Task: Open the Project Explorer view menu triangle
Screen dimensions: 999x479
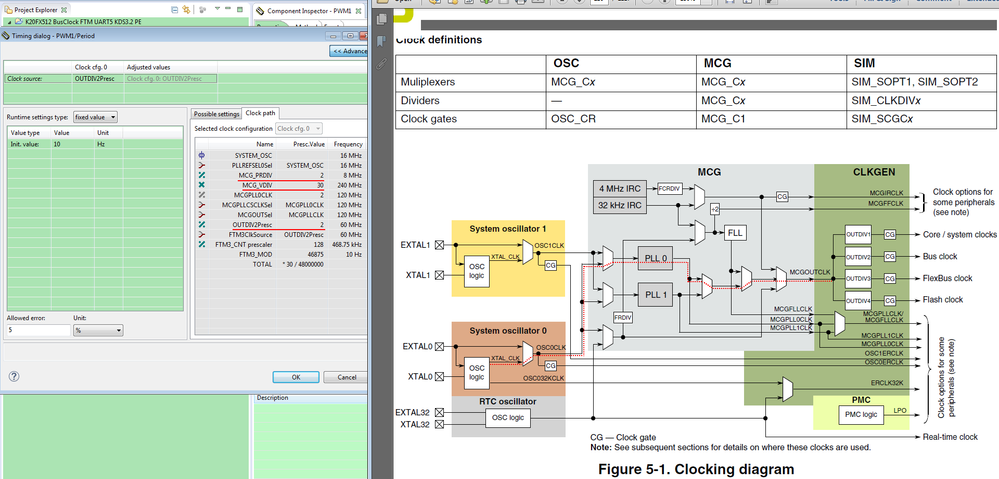Action: tap(217, 10)
